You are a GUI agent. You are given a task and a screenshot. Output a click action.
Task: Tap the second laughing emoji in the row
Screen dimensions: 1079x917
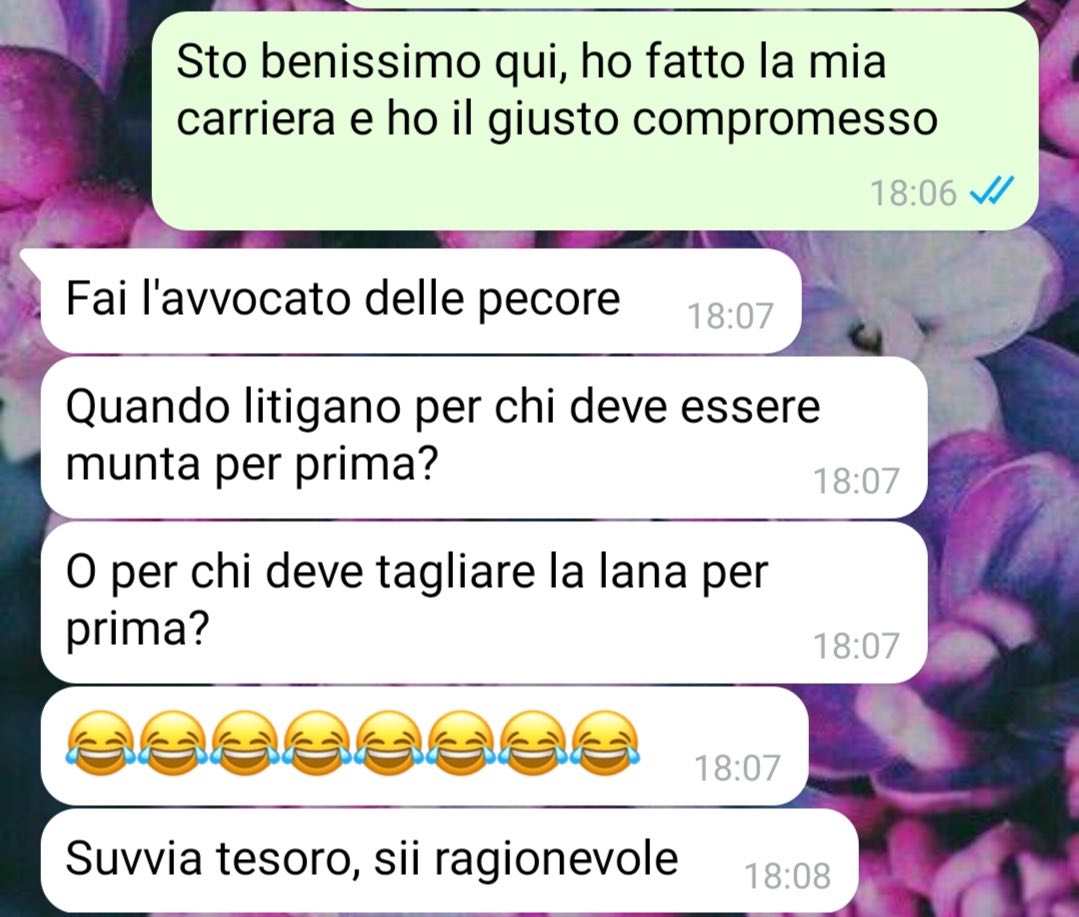[173, 744]
